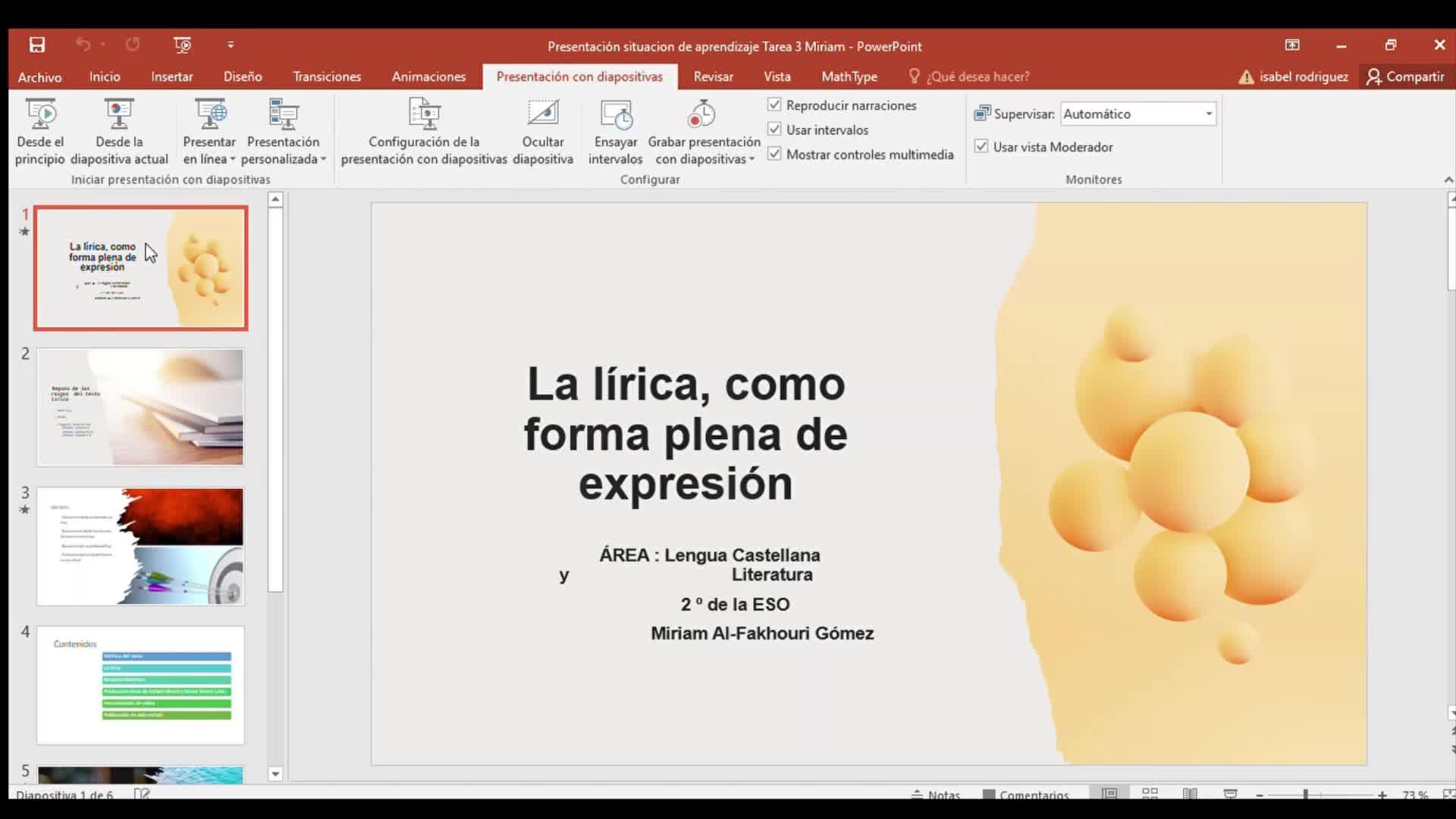Viewport: 1456px width, 819px height.
Task: Select slide 3 thumbnail in panel
Action: [140, 546]
